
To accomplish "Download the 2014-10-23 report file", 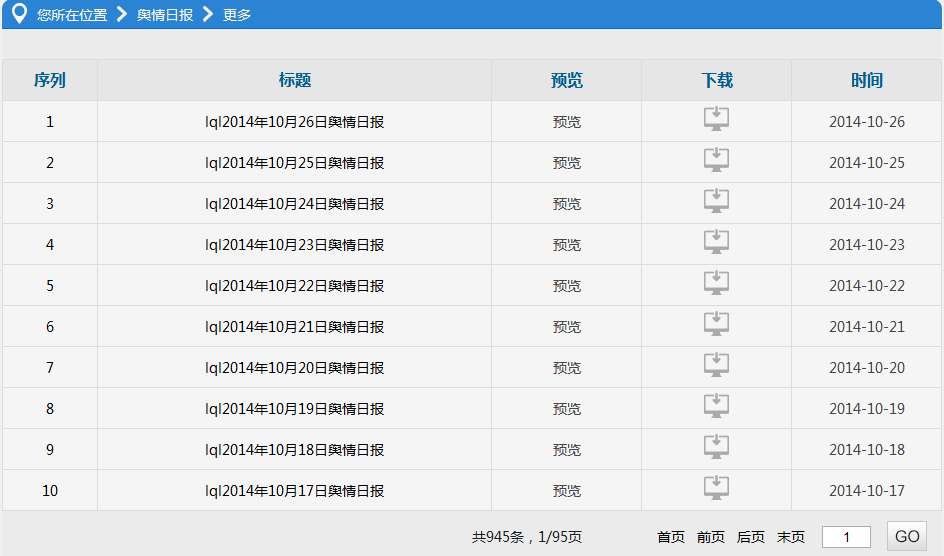I will [x=716, y=242].
